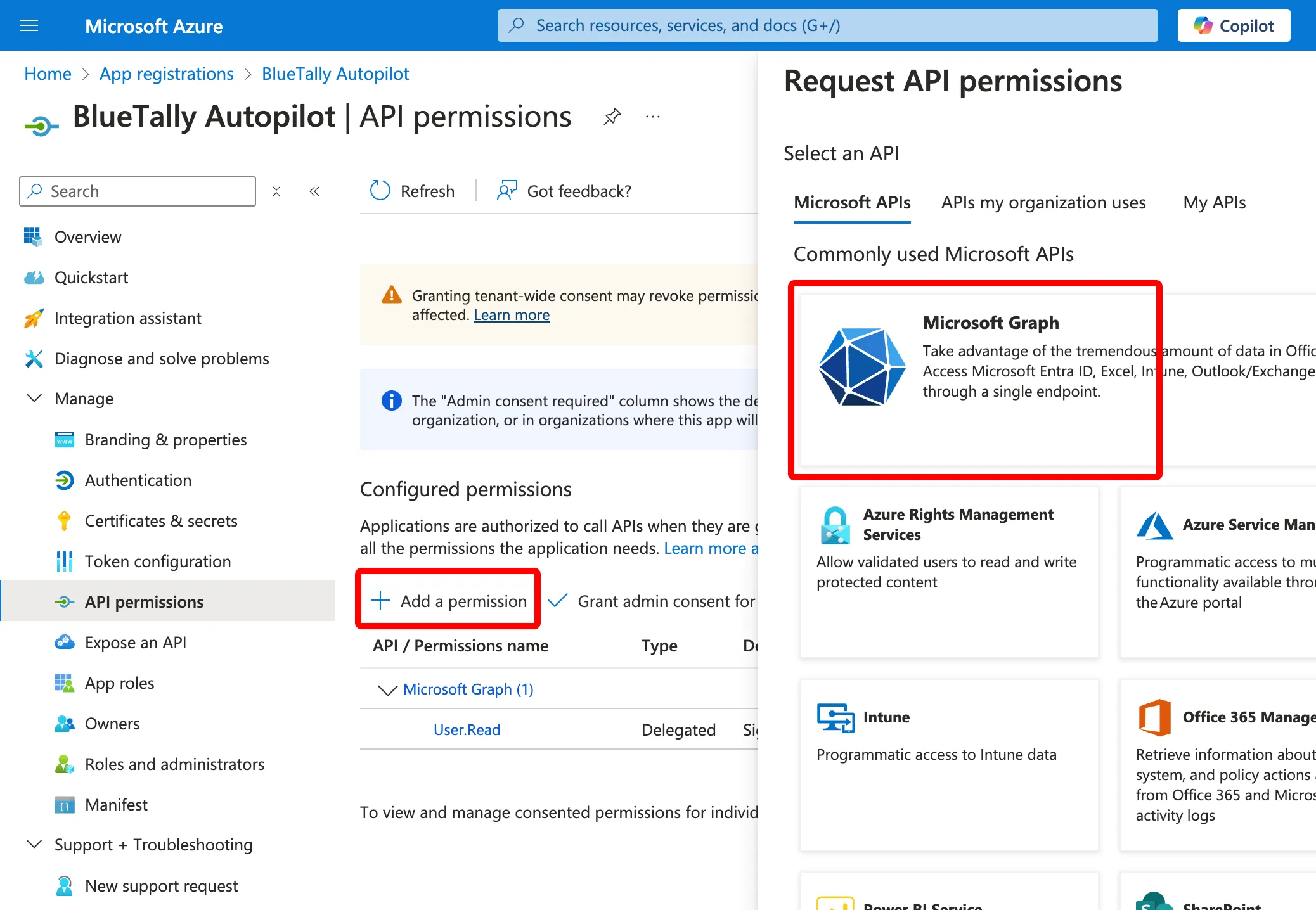Click the Type column header
Screen dimensions: 1316x910
tap(659, 646)
